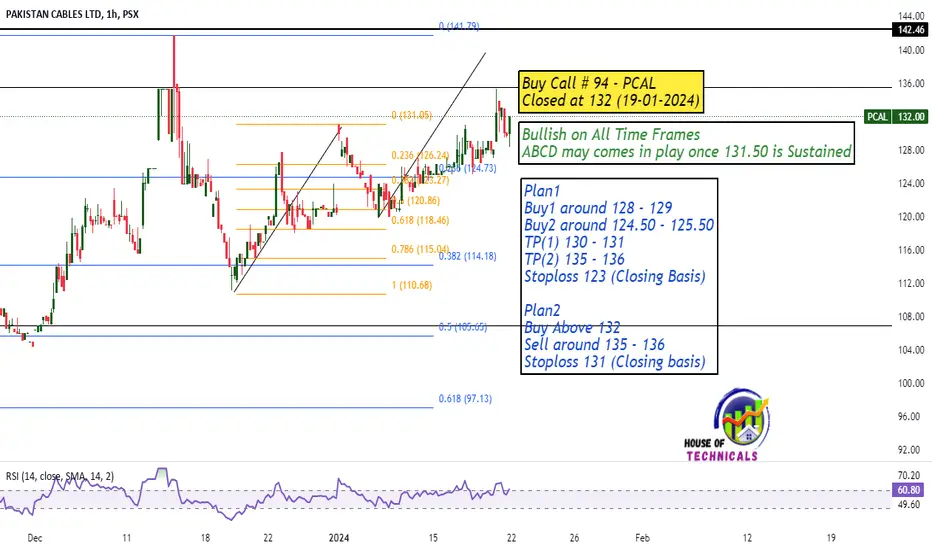Screen dimensions: 932x550
Task: Select the Plan1 Buy1 around 128 - 129 line
Action: 598,208
